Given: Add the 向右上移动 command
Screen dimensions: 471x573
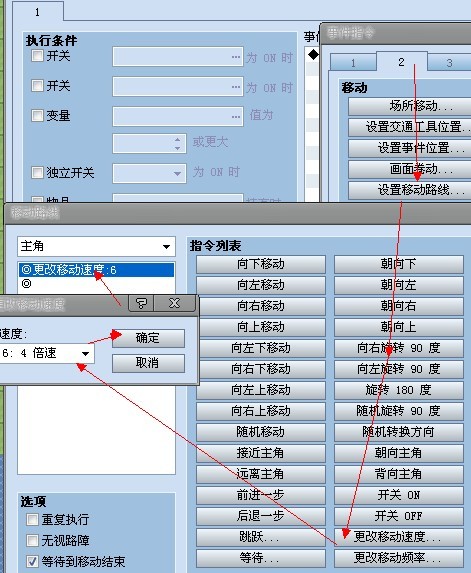Looking at the screenshot, I should (x=261, y=411).
